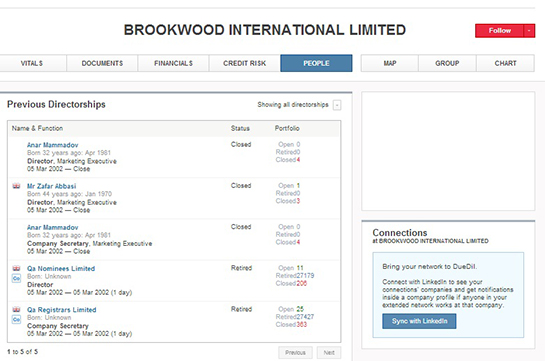Open Anar Mammadov Director profile link

52,145
